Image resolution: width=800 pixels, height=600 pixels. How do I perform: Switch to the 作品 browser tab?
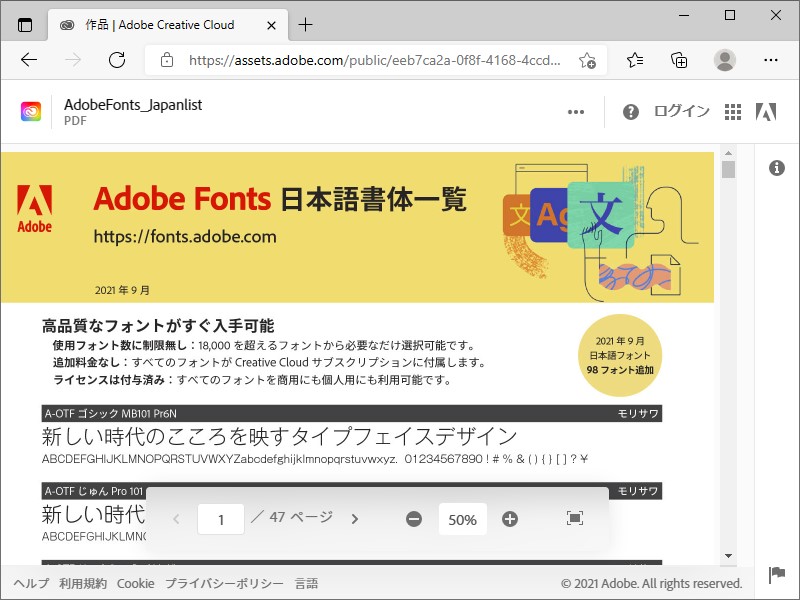point(160,24)
